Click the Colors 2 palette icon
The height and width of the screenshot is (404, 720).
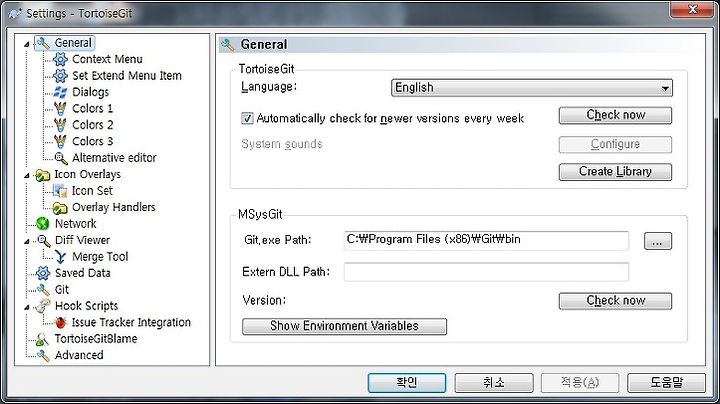click(60, 125)
